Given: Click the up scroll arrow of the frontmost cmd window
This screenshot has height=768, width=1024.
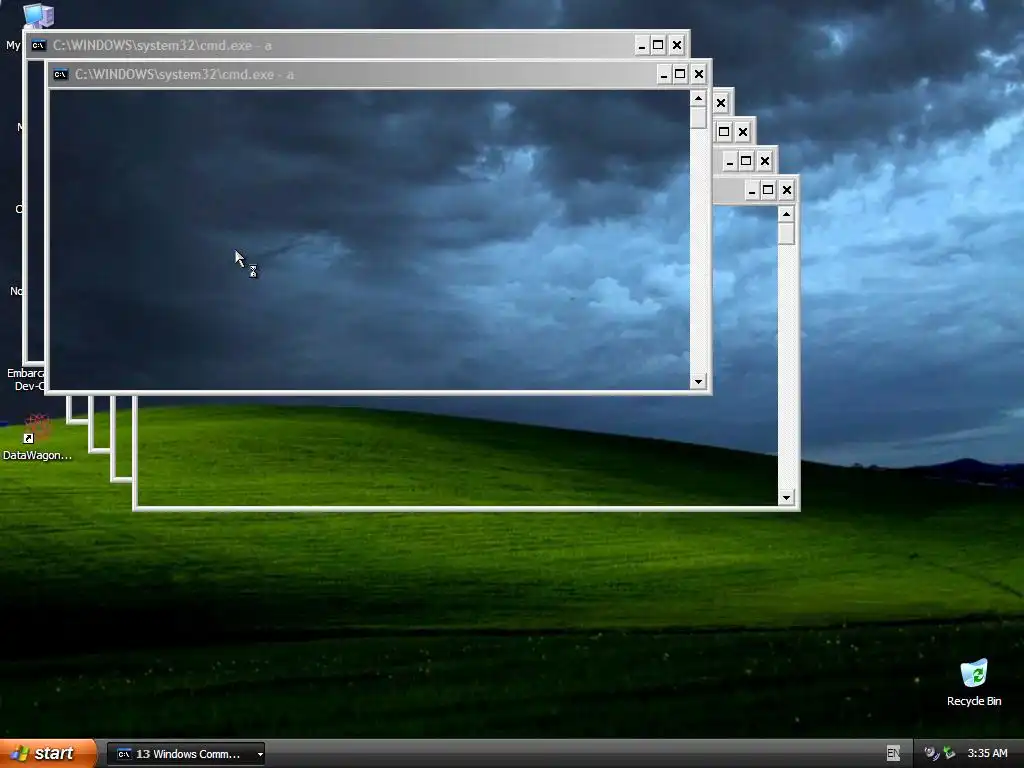Looking at the screenshot, I should tap(698, 99).
